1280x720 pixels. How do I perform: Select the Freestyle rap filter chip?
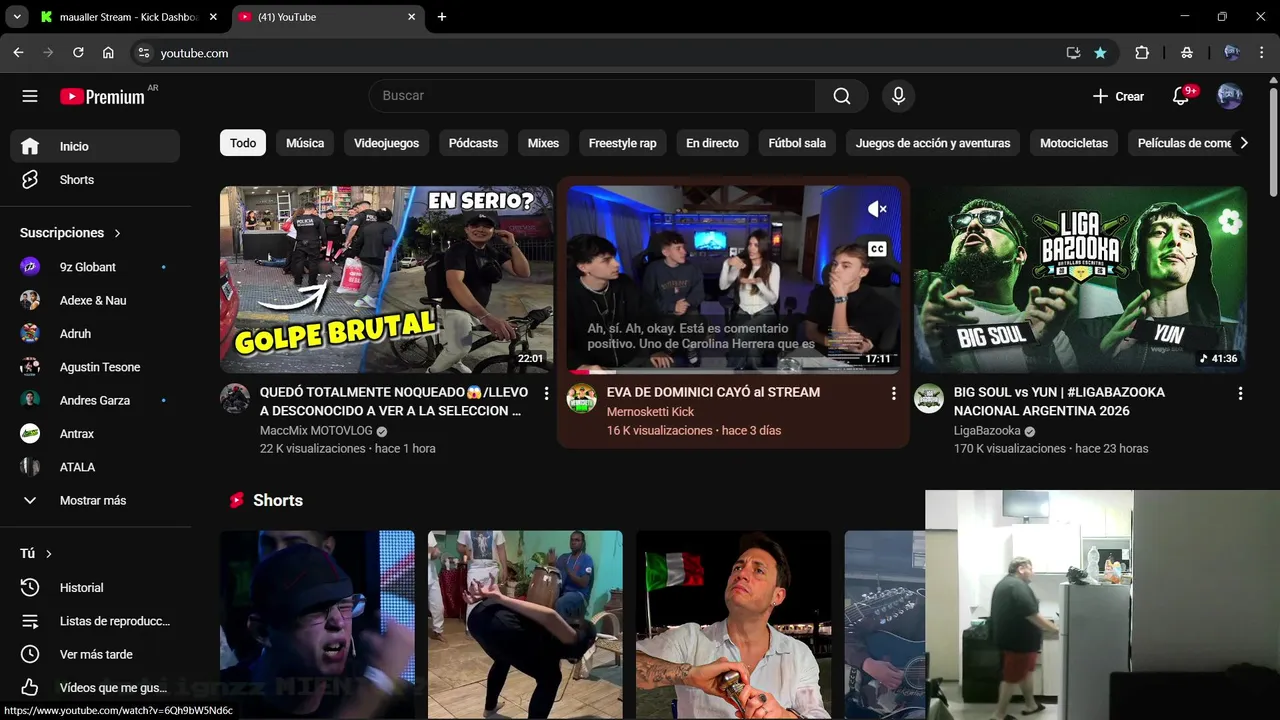point(622,143)
